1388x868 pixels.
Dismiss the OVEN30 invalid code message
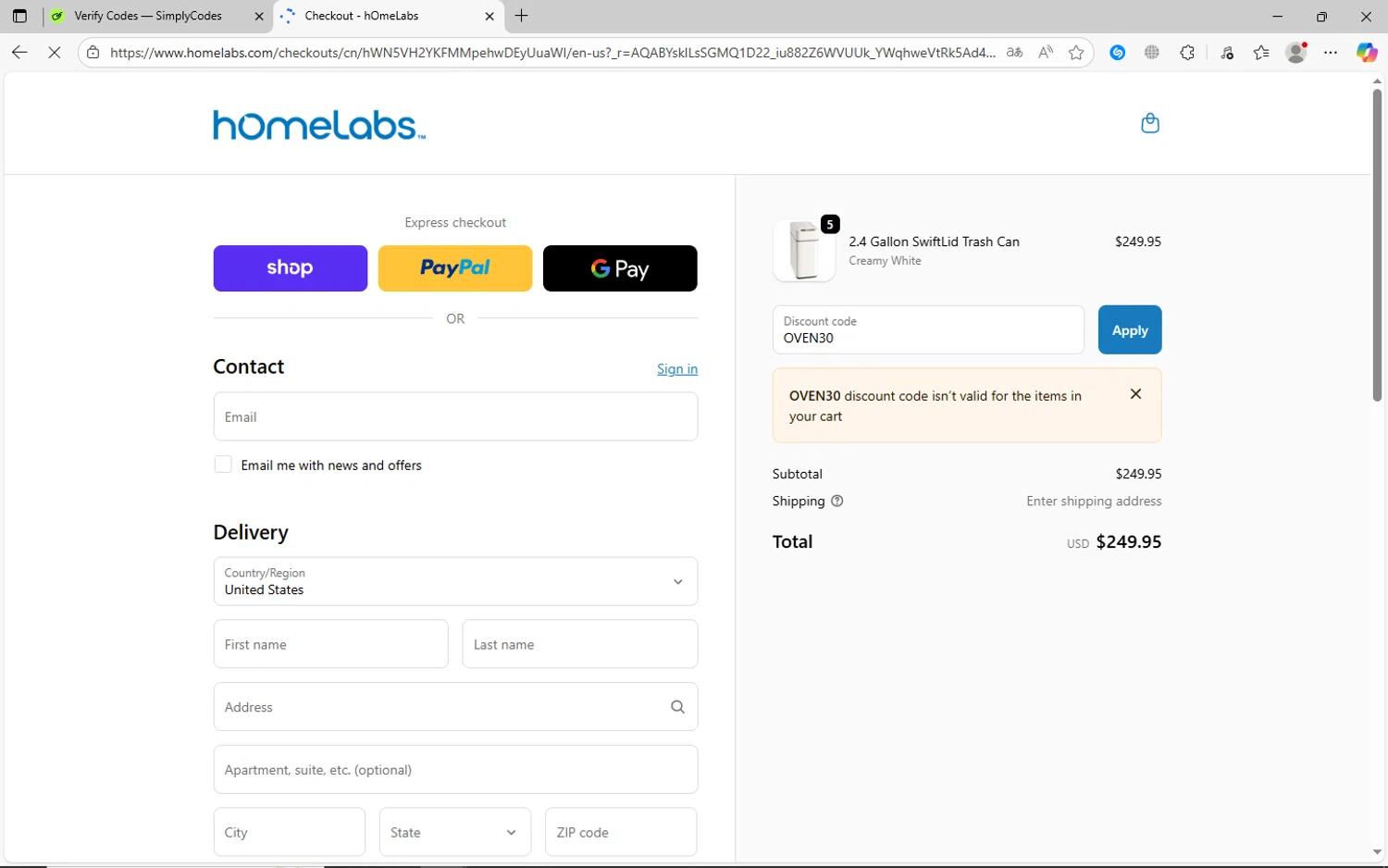[x=1135, y=394]
